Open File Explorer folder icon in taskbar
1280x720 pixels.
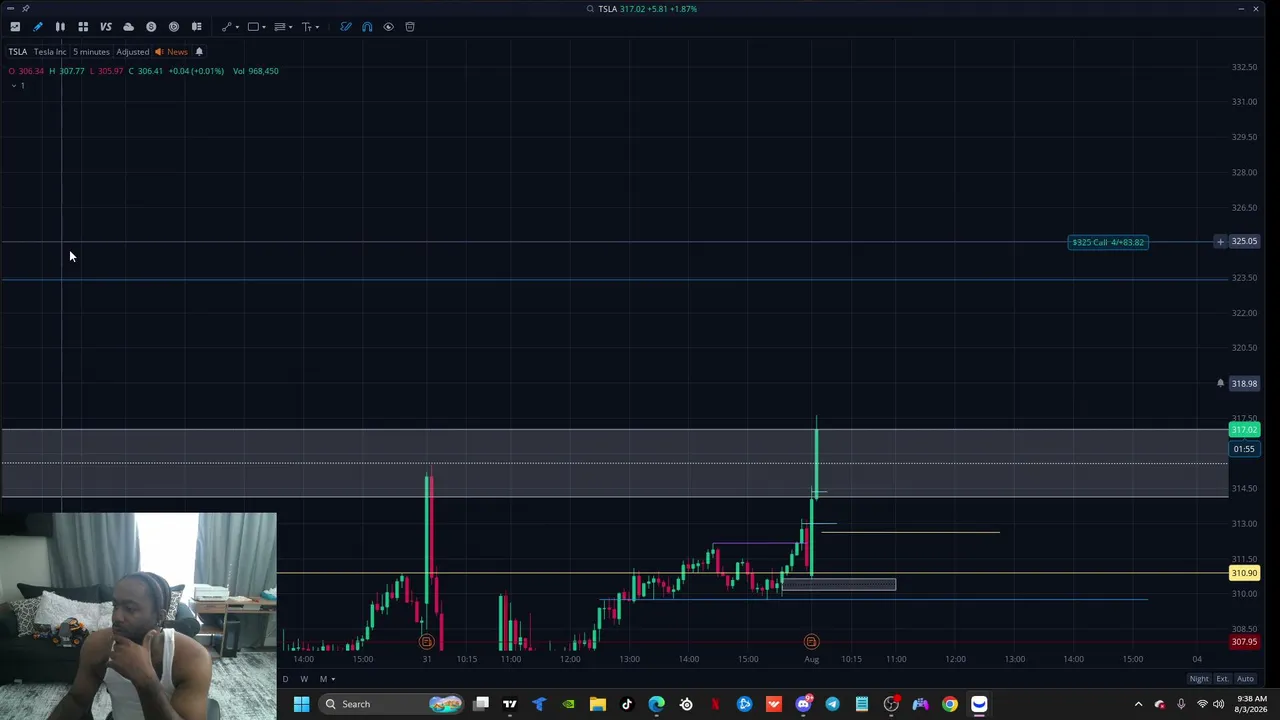tap(598, 704)
